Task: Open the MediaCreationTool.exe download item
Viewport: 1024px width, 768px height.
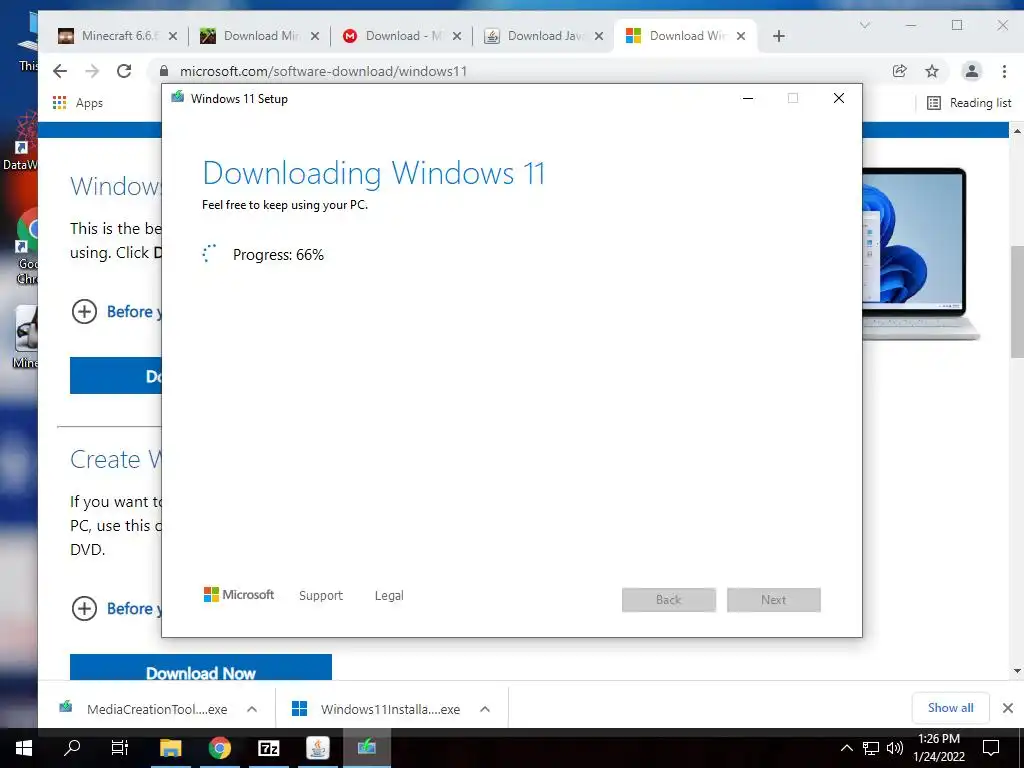Action: click(145, 709)
